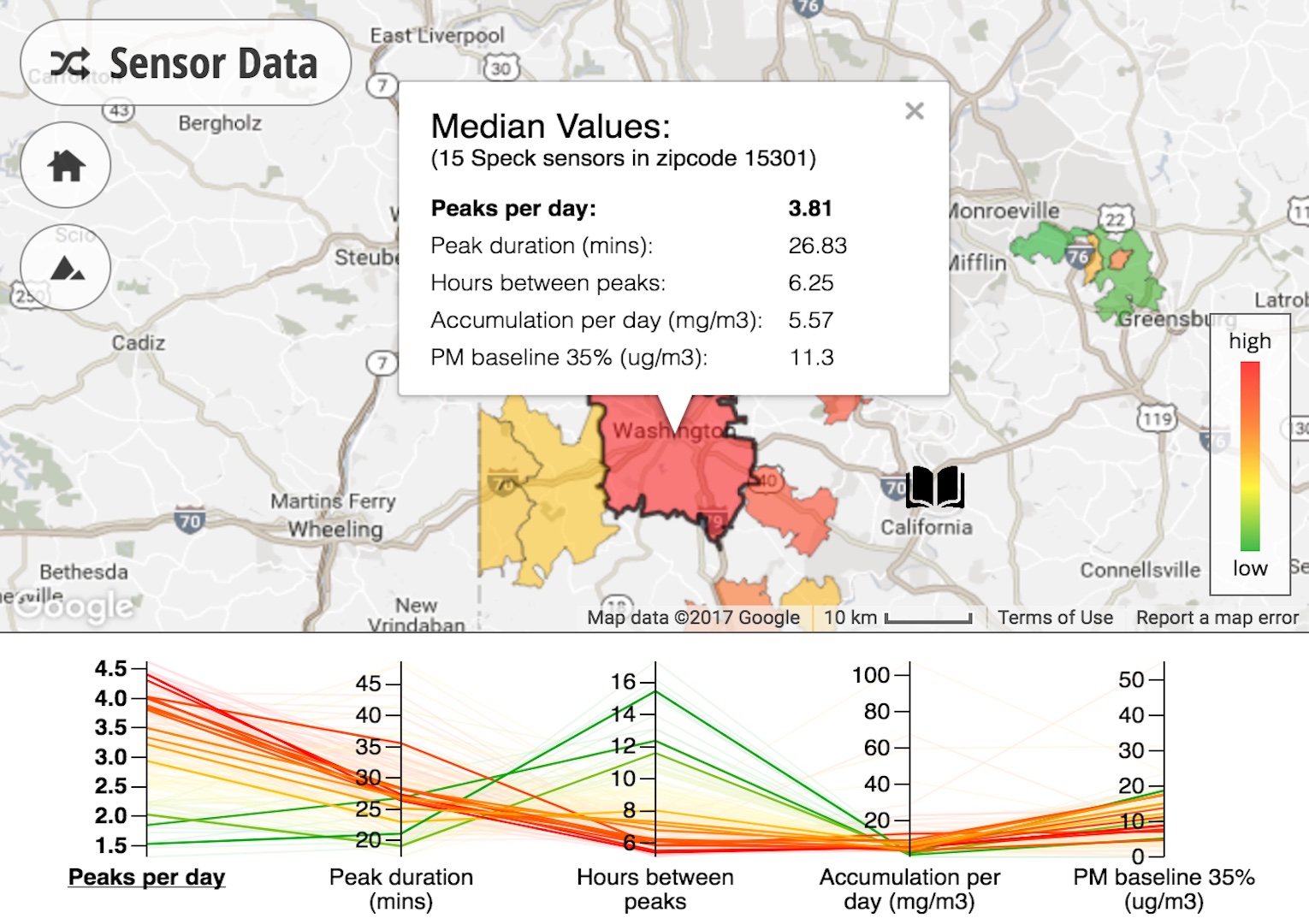Image resolution: width=1309 pixels, height=924 pixels.
Task: Click the orange region east of Washington
Action: [791, 513]
